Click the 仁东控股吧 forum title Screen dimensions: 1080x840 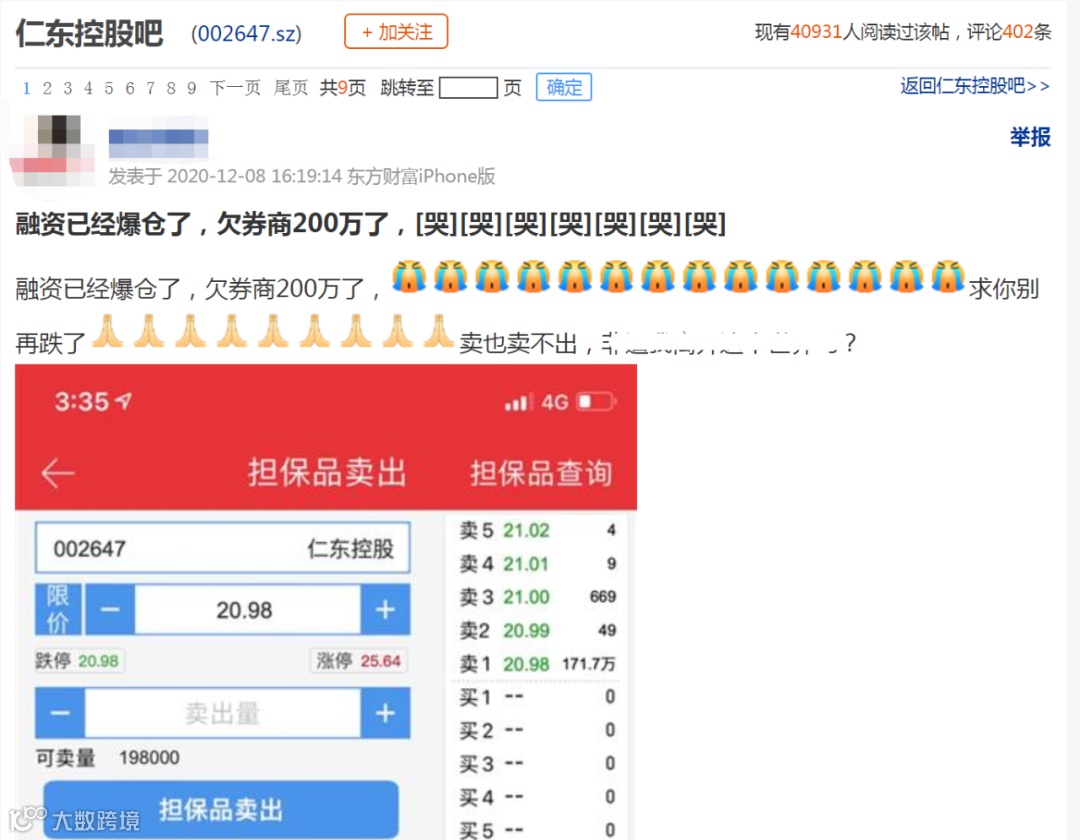click(x=90, y=33)
